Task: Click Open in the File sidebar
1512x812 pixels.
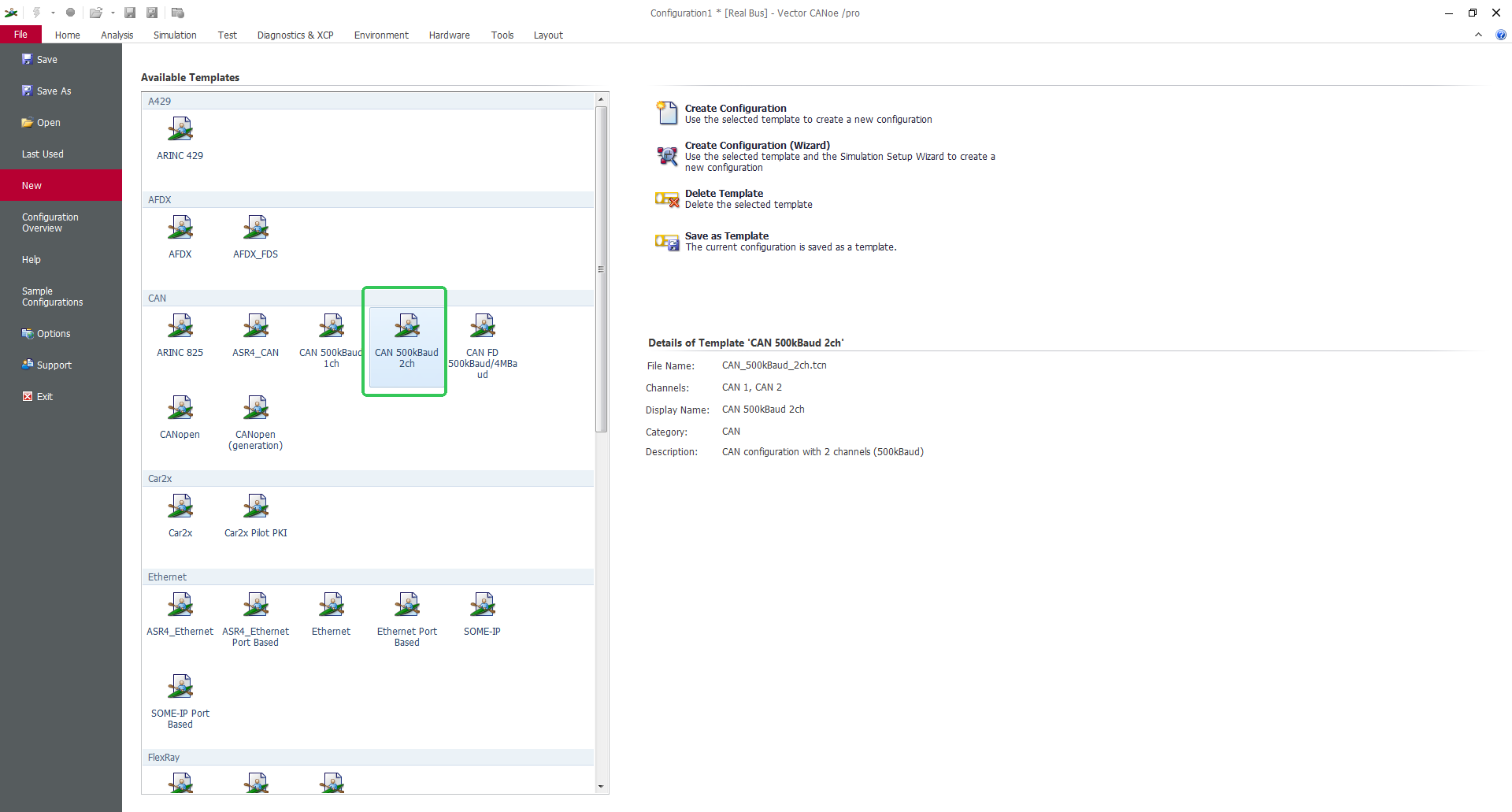Action: [61, 123]
